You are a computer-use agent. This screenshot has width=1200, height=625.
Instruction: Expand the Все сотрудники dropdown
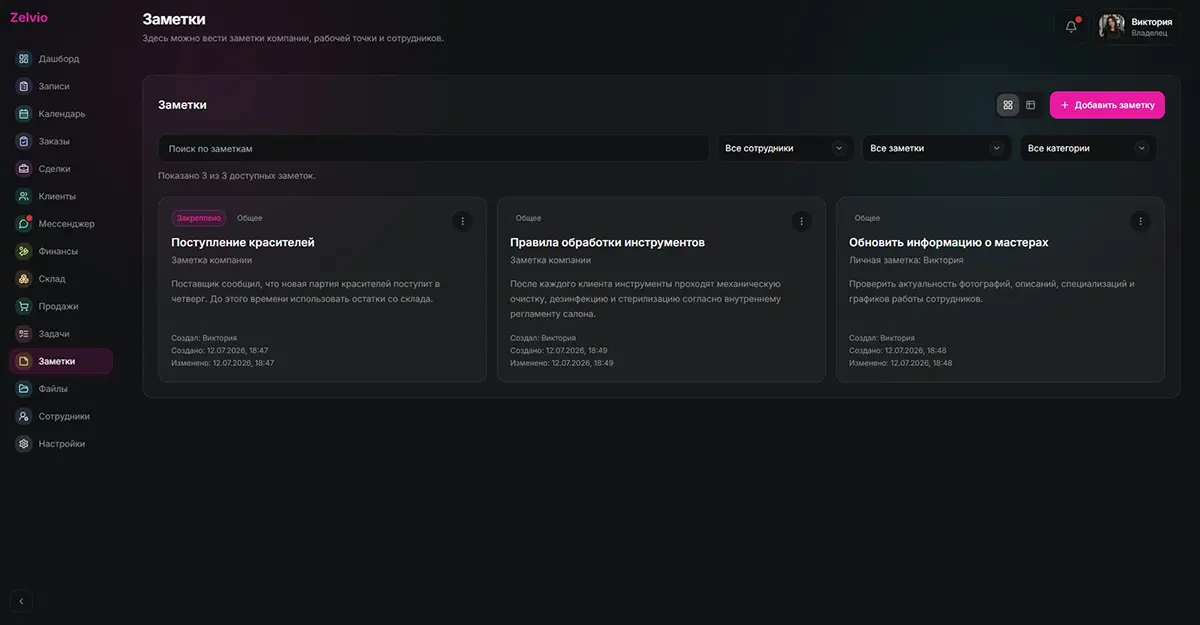(785, 148)
